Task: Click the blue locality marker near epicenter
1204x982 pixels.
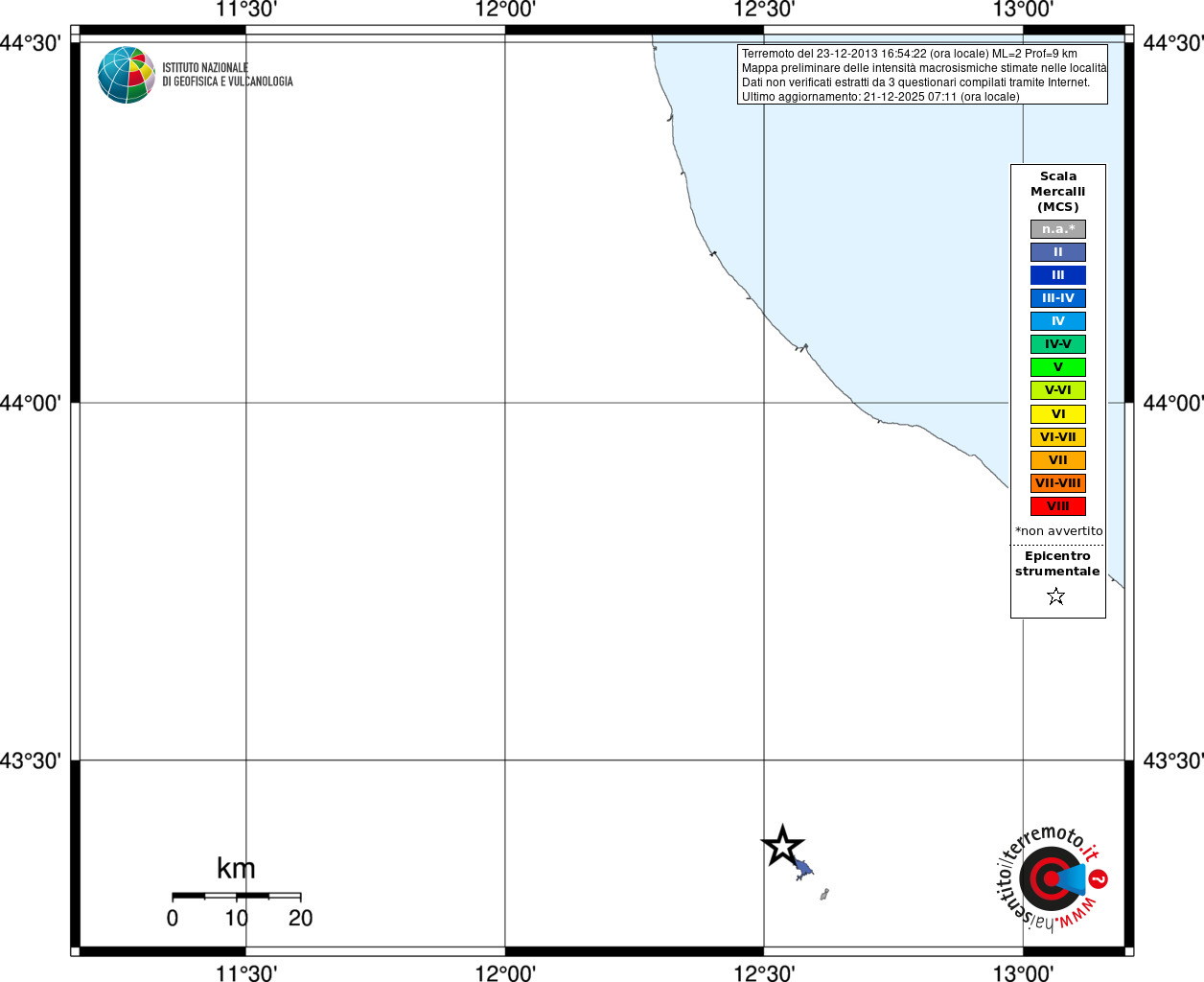Action: pyautogui.click(x=803, y=871)
